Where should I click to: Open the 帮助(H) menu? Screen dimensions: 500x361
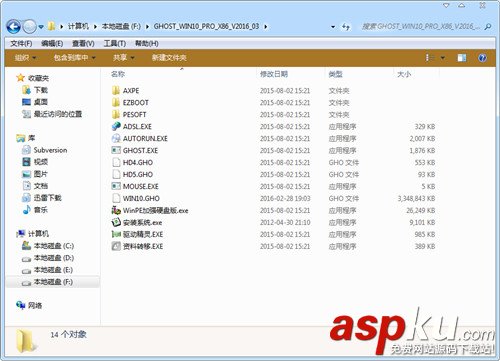(x=147, y=43)
